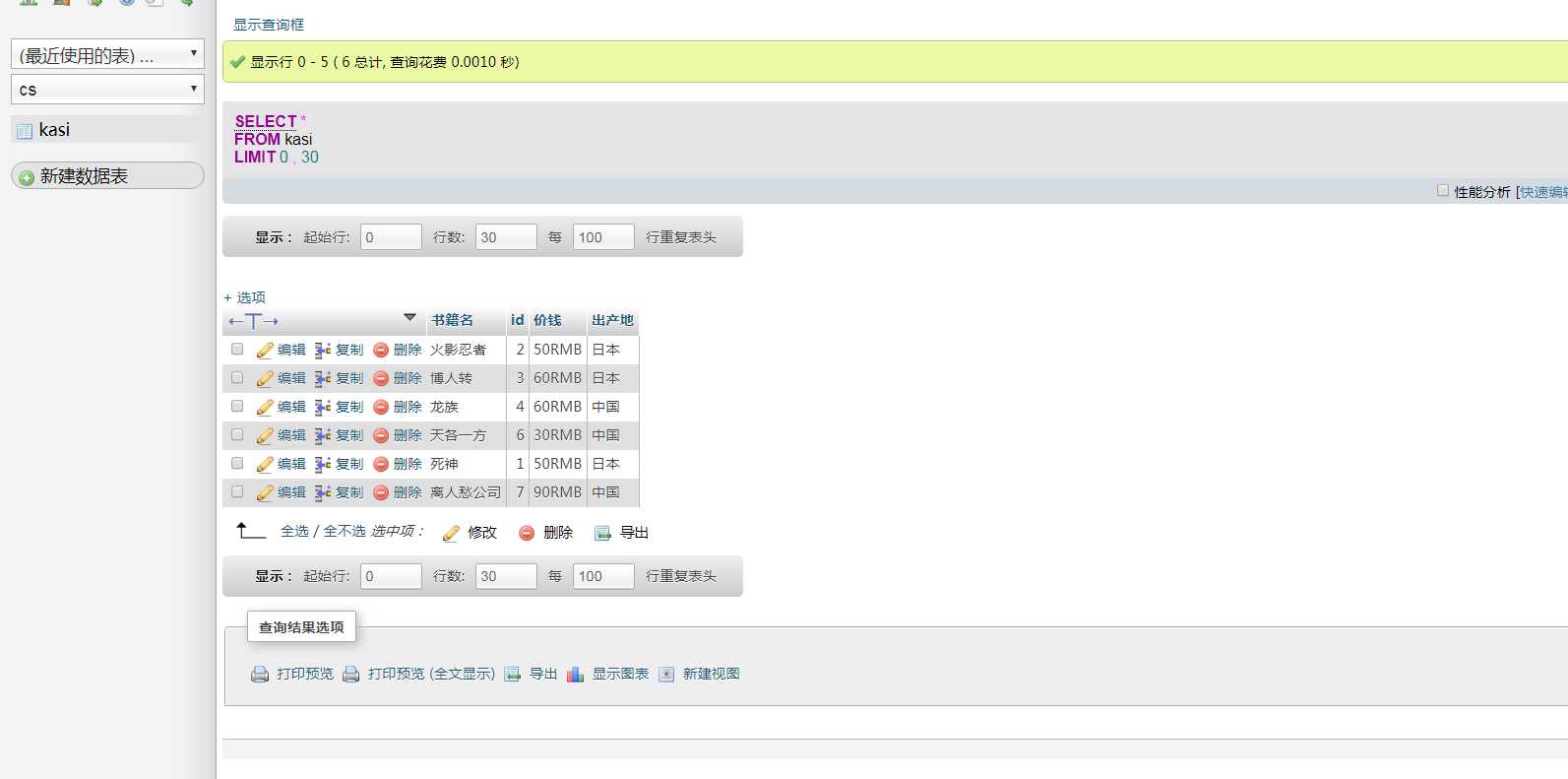The height and width of the screenshot is (779, 1568).
Task: Click the 新建视图 view icon
Action: tap(666, 675)
